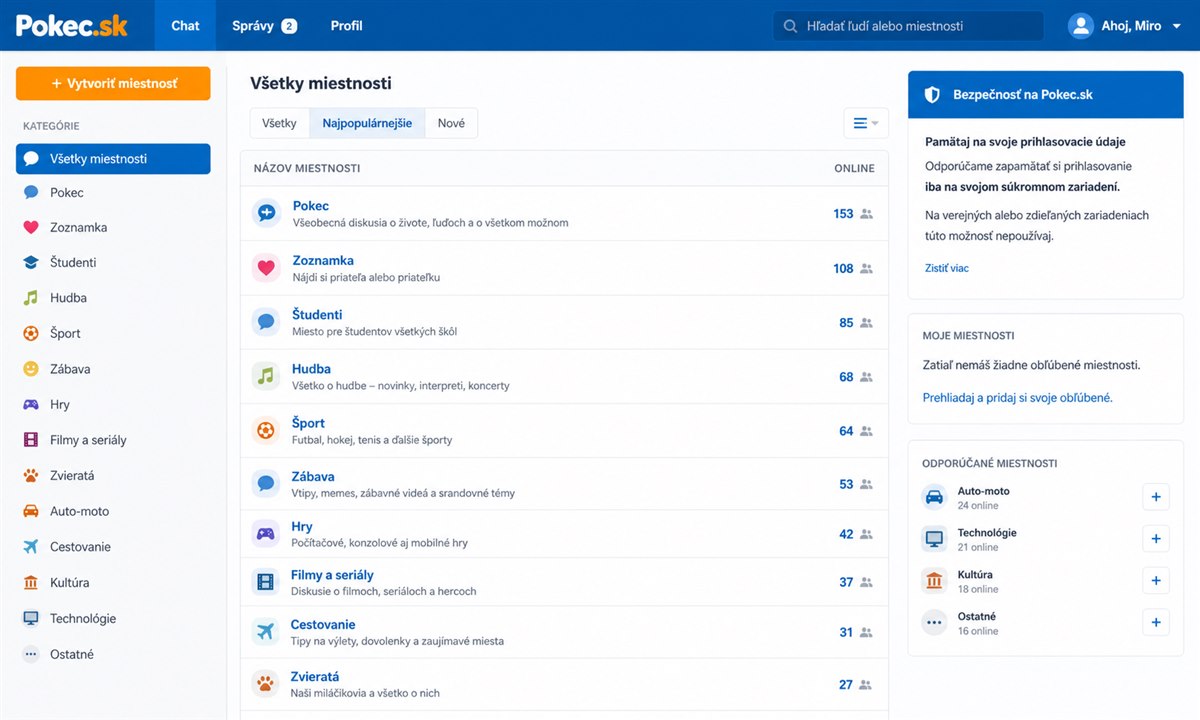Viewport: 1200px width, 720px height.
Task: Select Všetky miestnosti in sidebar
Action: point(113,158)
